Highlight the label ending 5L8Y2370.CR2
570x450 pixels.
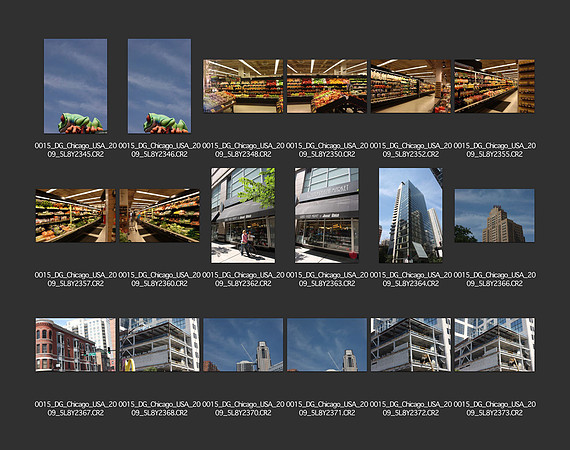[243, 409]
